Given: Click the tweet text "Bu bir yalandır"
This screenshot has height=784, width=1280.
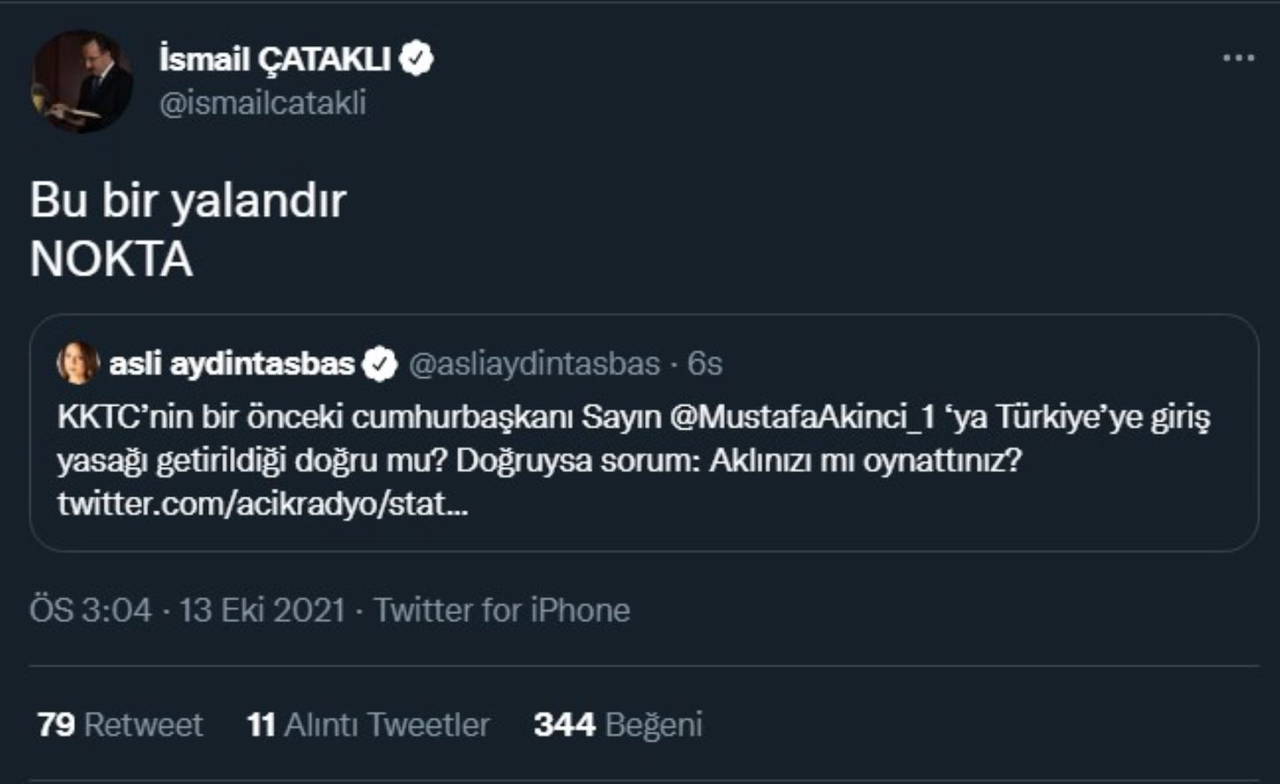Looking at the screenshot, I should (188, 201).
